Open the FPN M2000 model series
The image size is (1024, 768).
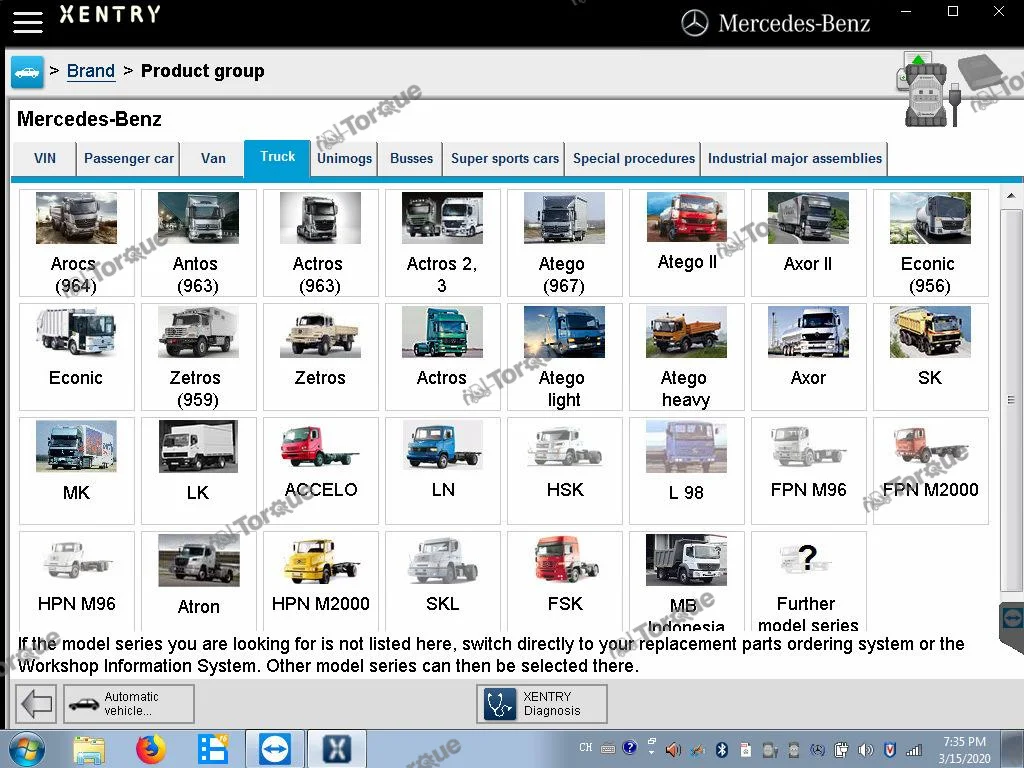click(931, 471)
